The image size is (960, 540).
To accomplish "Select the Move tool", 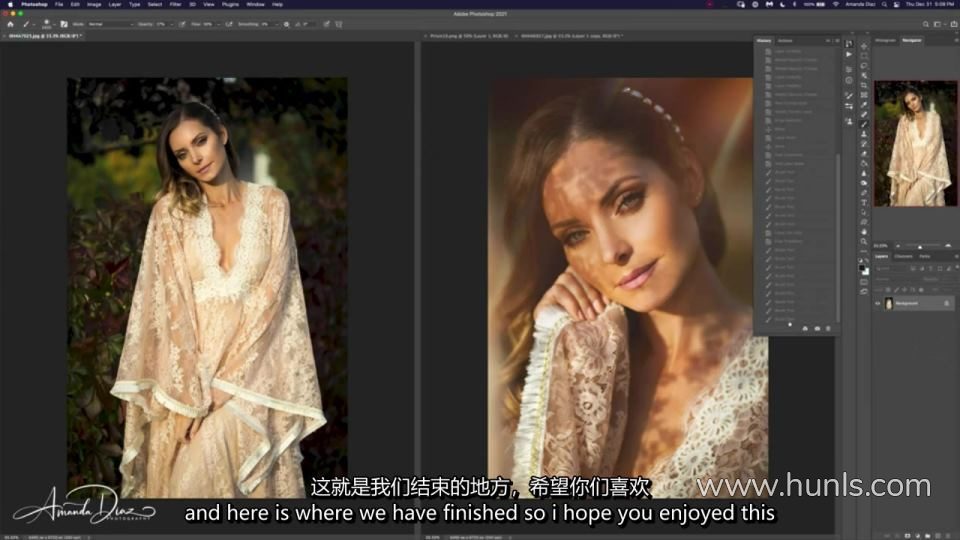I will point(864,46).
